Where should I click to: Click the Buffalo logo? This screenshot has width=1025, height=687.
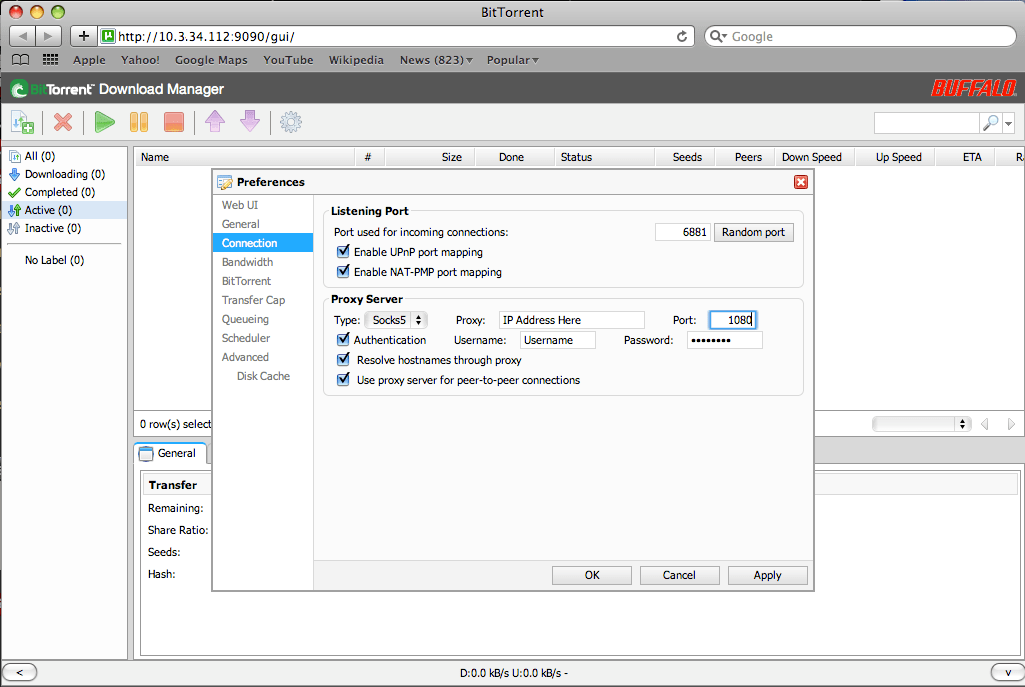[x=973, y=88]
